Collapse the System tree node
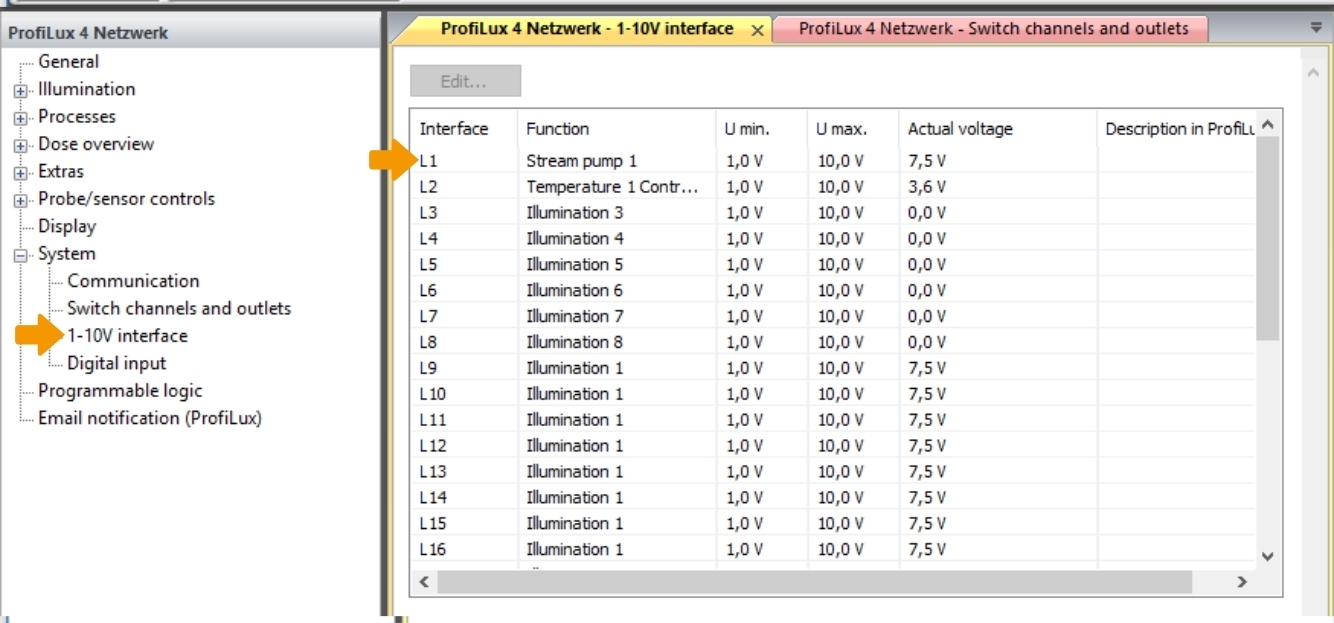The image size is (1334, 623). tap(20, 255)
